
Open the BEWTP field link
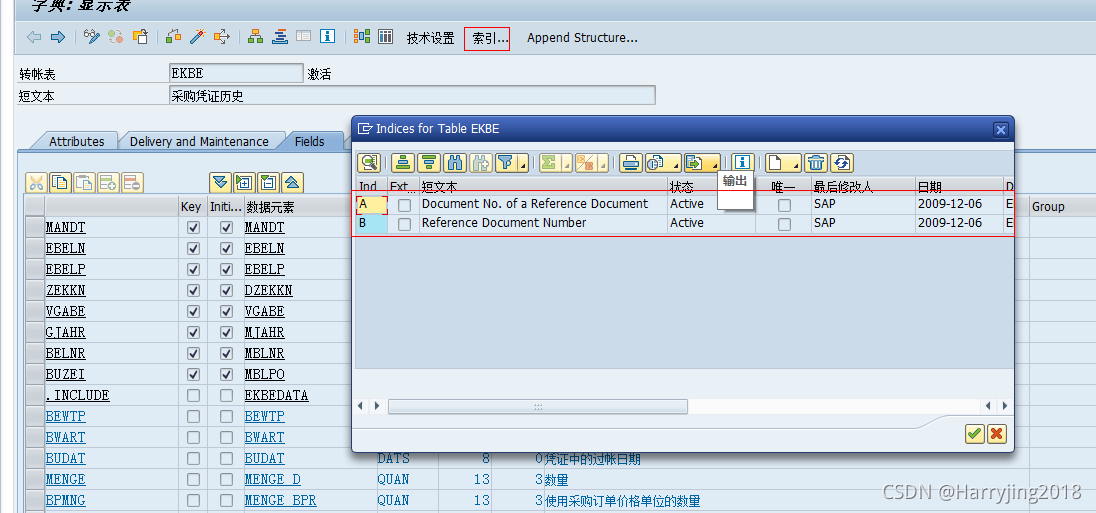point(66,417)
